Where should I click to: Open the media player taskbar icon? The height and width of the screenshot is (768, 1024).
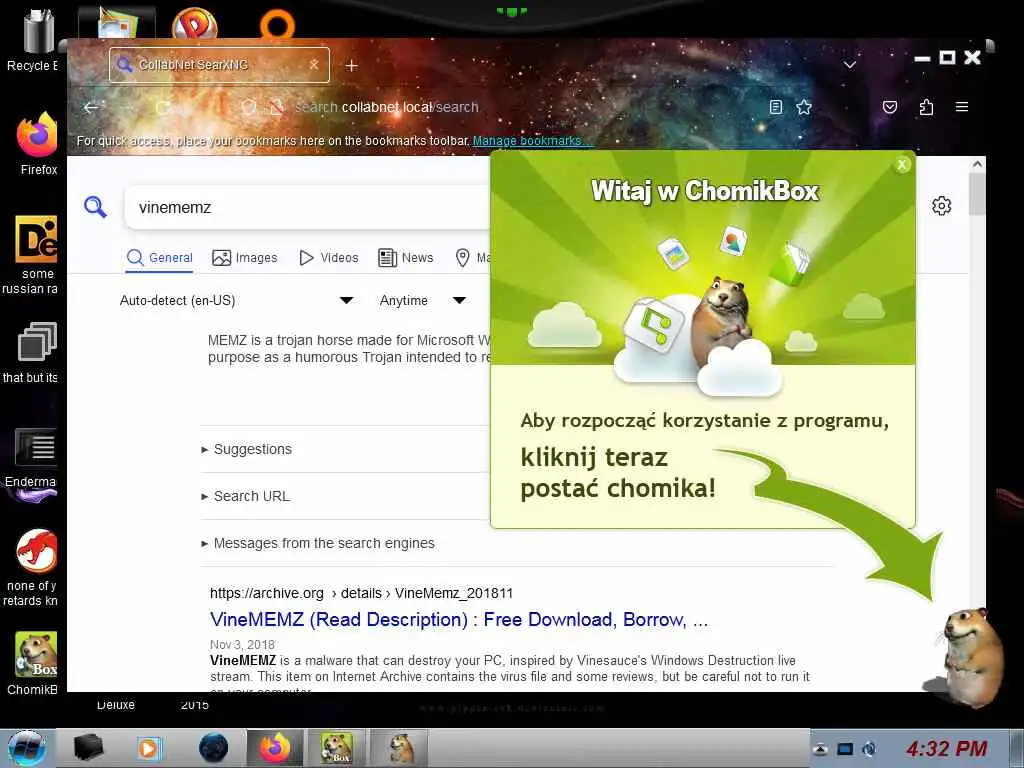(x=148, y=748)
